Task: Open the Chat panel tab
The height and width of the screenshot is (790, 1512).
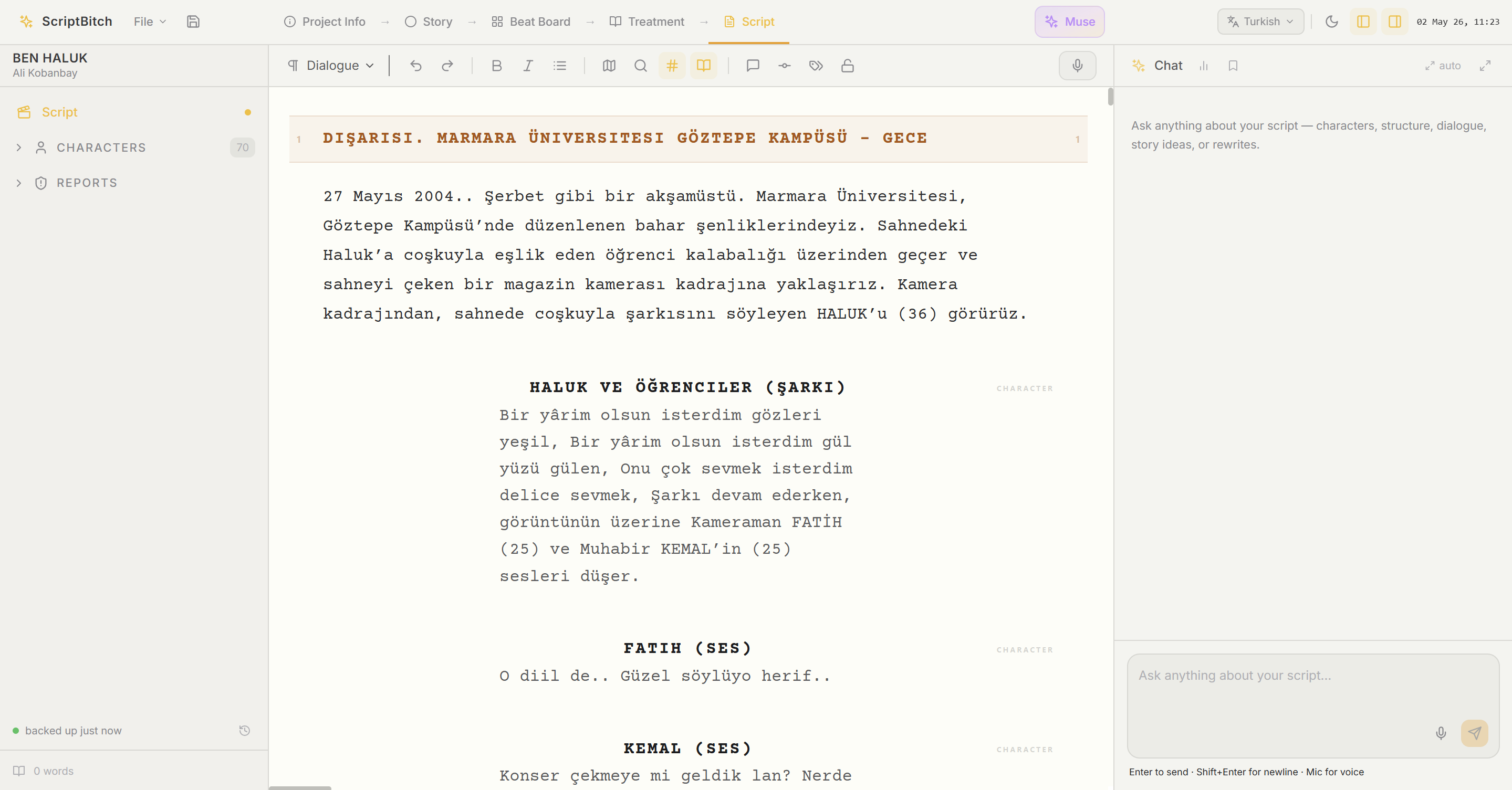Action: coord(1157,66)
